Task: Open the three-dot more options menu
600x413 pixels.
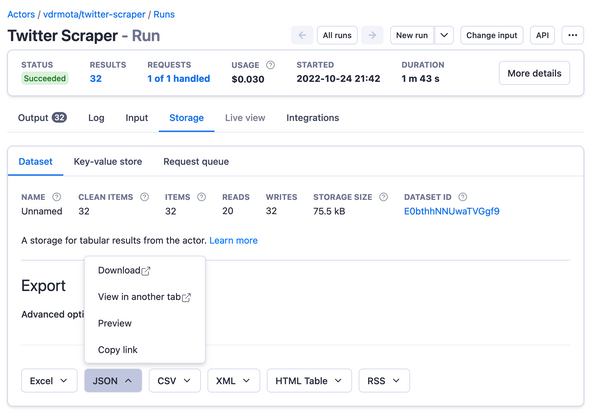Action: tap(572, 35)
